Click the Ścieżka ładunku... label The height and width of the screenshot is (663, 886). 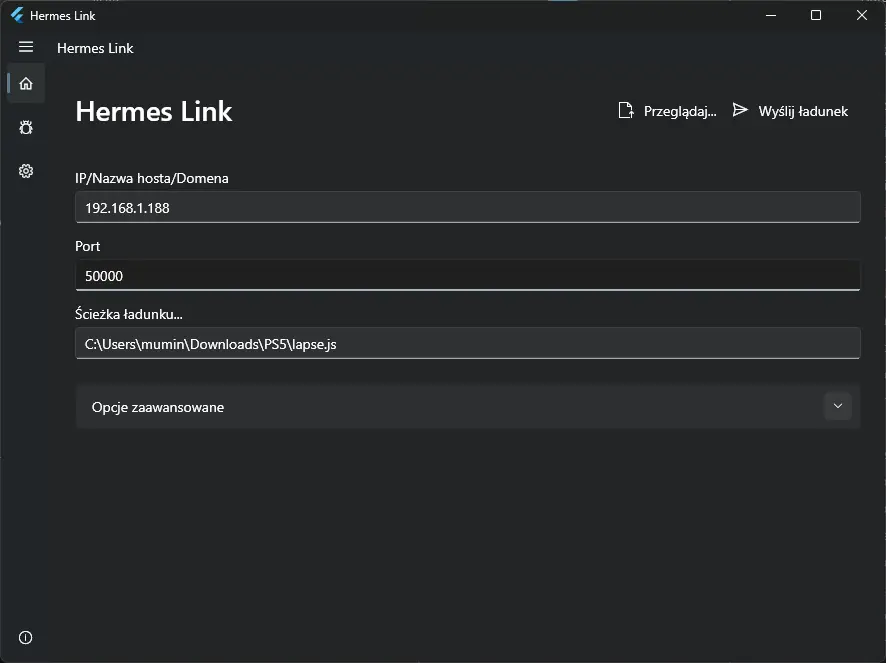pyautogui.click(x=129, y=314)
